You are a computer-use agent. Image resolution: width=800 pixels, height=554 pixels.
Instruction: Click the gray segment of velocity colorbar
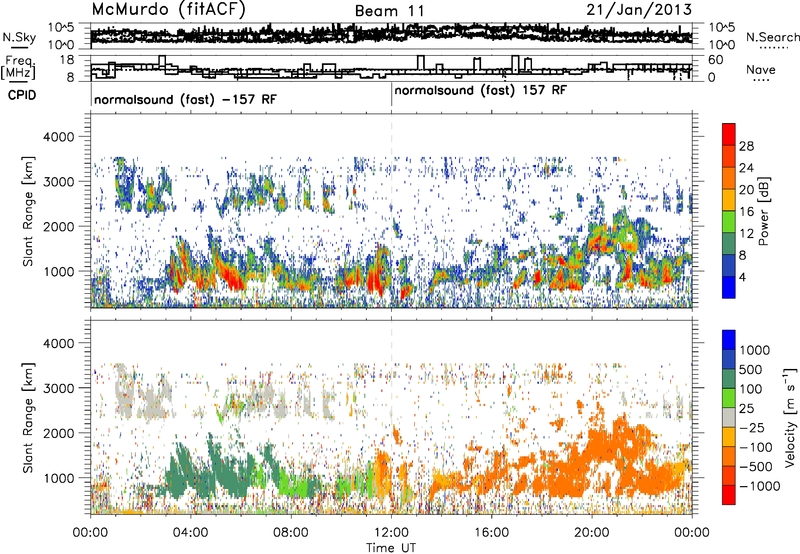pos(729,417)
